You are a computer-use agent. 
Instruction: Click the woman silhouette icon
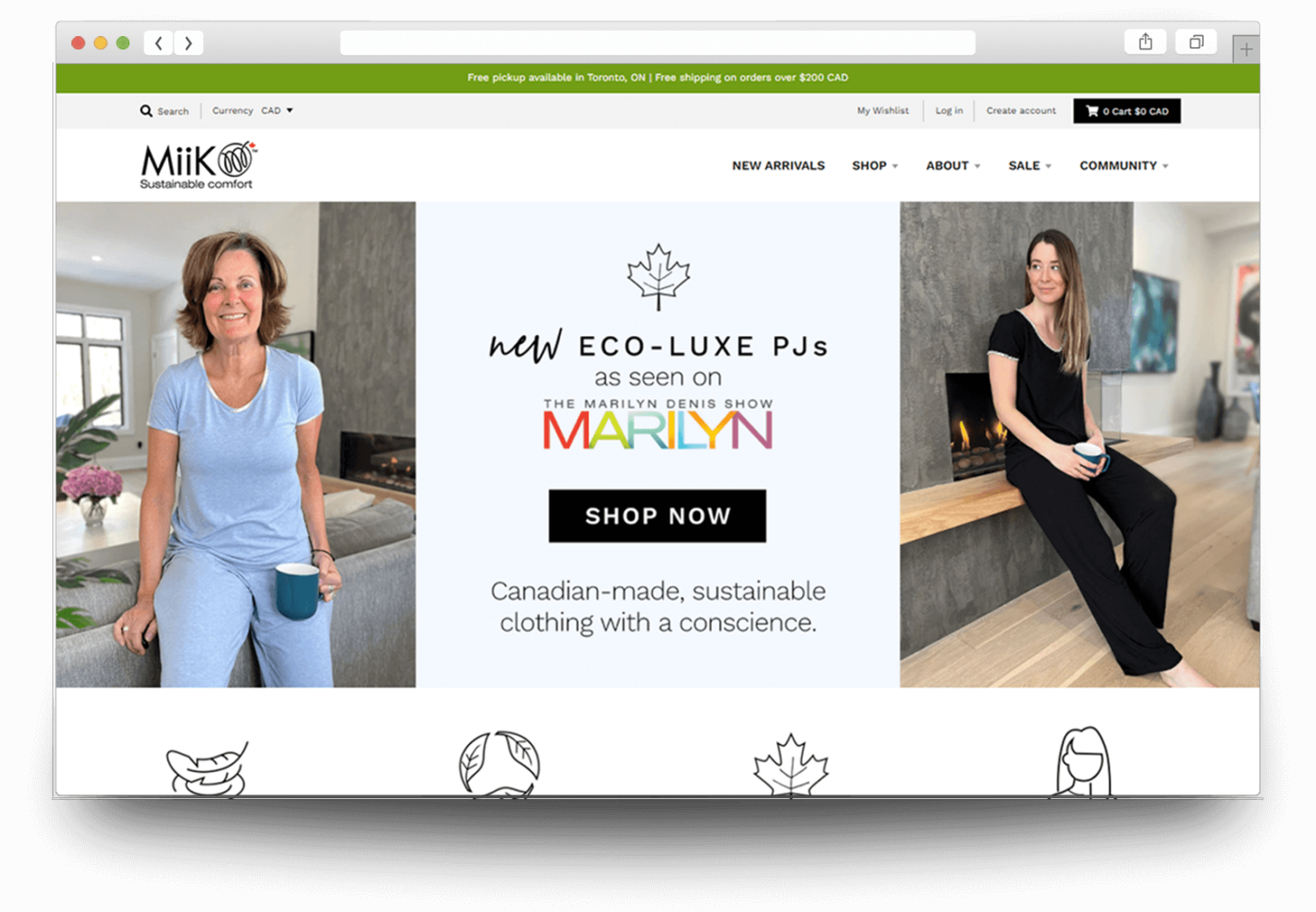tap(1083, 762)
